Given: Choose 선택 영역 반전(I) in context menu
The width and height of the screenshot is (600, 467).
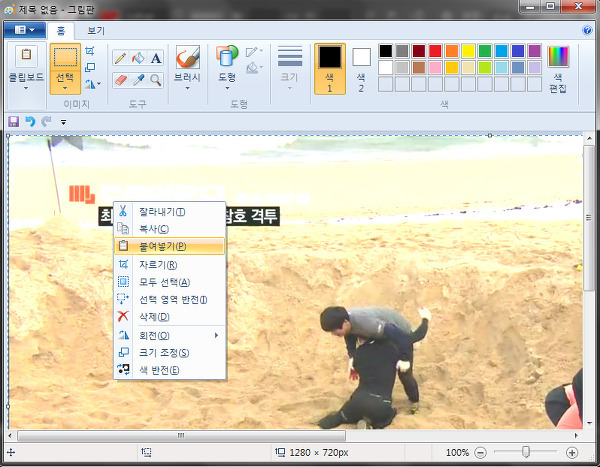Looking at the screenshot, I should tap(170, 299).
